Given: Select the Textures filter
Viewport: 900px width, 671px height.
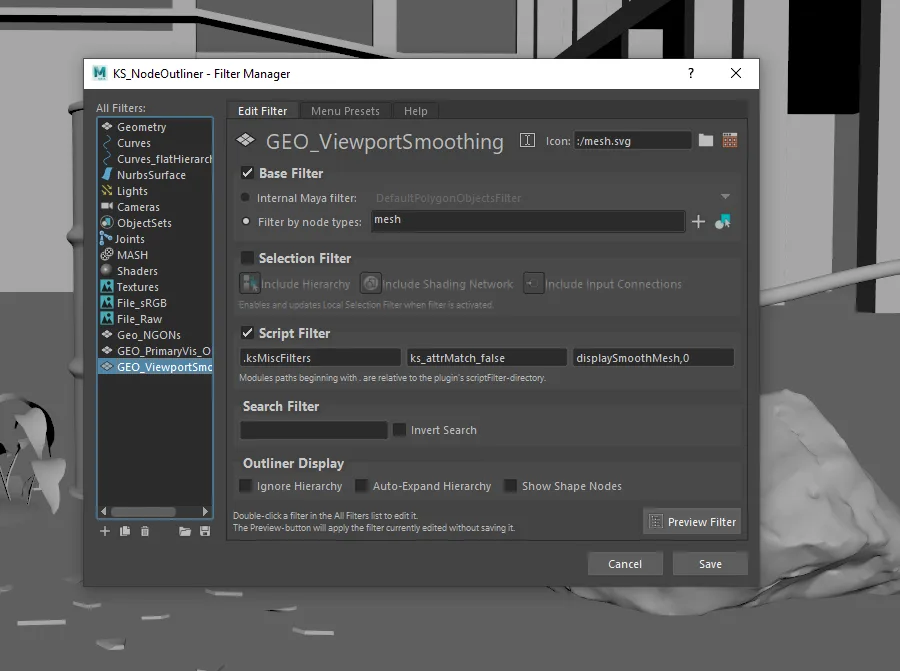Looking at the screenshot, I should 156,287.
